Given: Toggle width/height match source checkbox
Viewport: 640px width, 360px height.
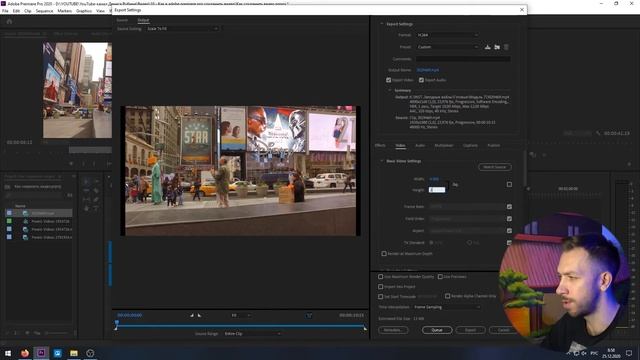Looking at the screenshot, I should click(x=509, y=184).
